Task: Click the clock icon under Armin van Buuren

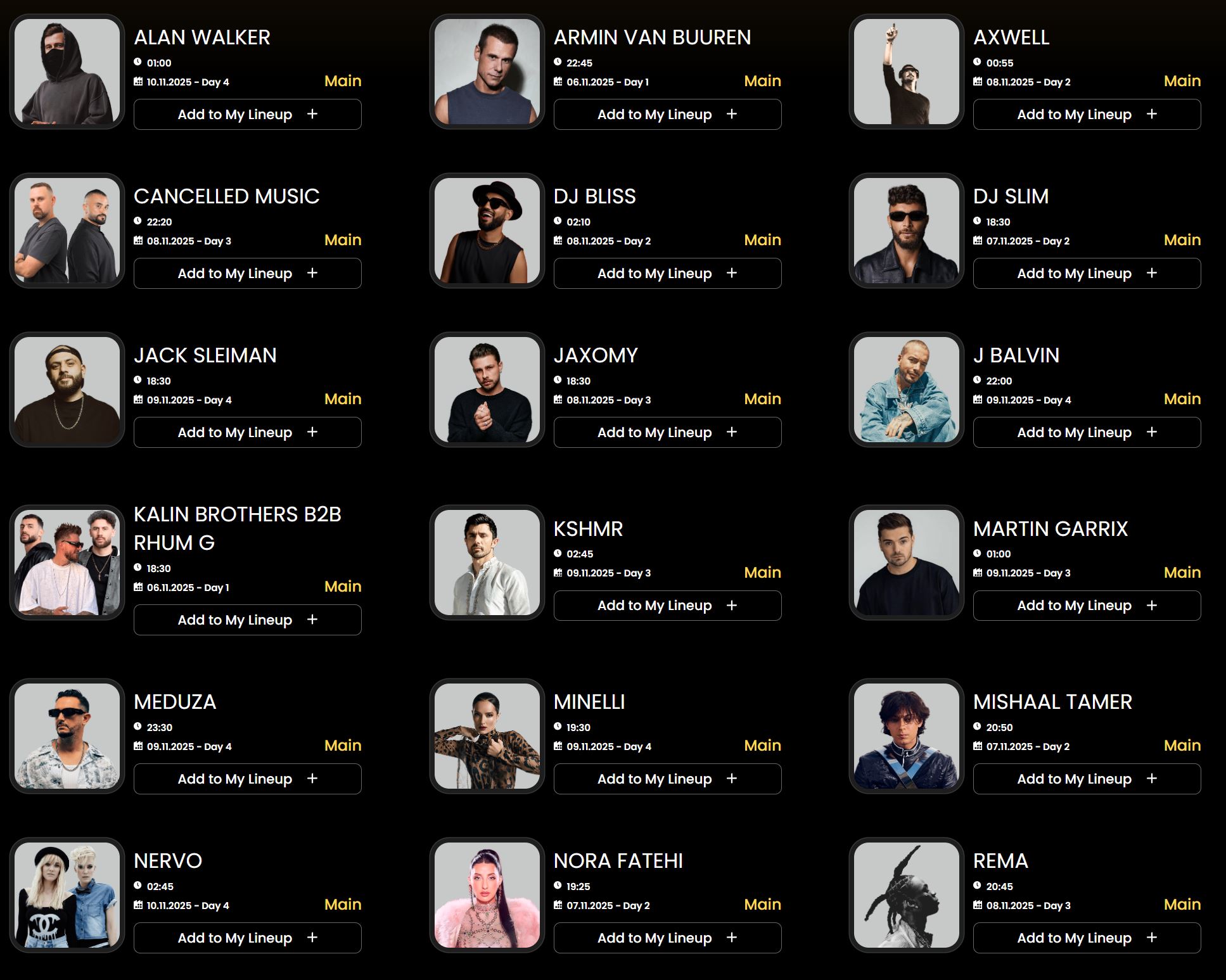Action: tap(558, 62)
